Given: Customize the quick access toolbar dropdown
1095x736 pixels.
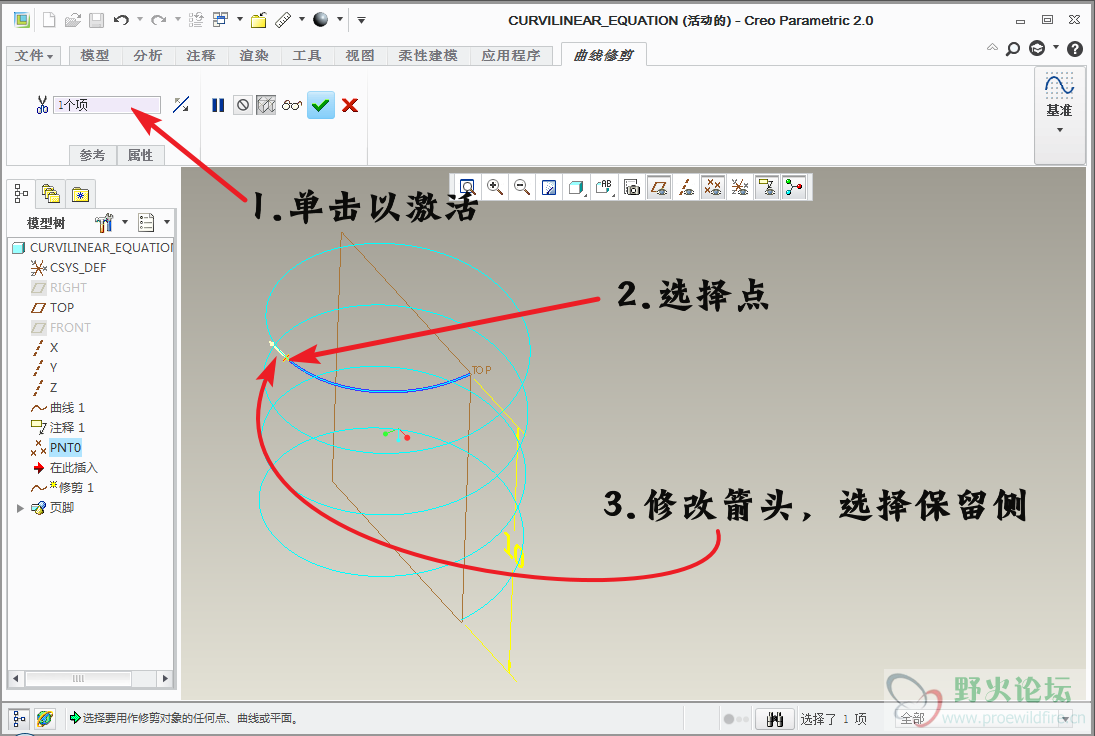Looking at the screenshot, I should point(361,20).
